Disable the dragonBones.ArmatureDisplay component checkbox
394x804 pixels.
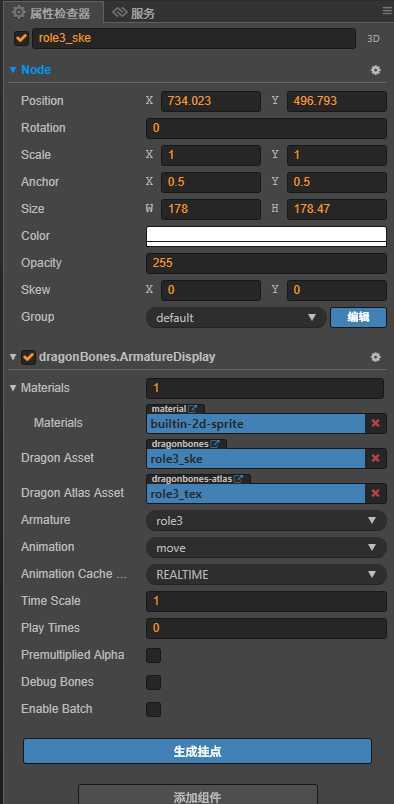(x=28, y=357)
